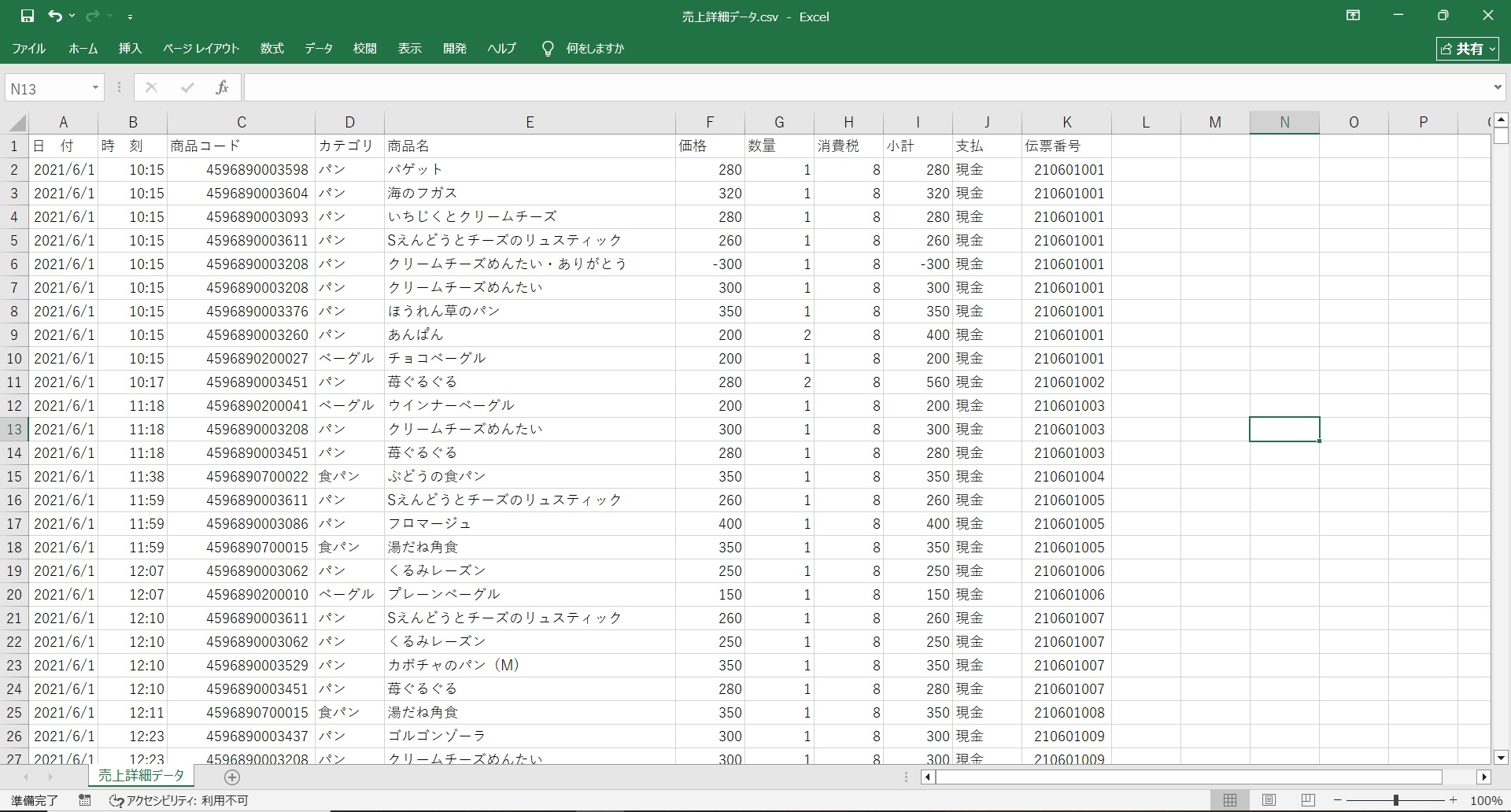Screen dimensions: 1511x812
Task: Click the Undo arrow icon
Action: (x=54, y=16)
